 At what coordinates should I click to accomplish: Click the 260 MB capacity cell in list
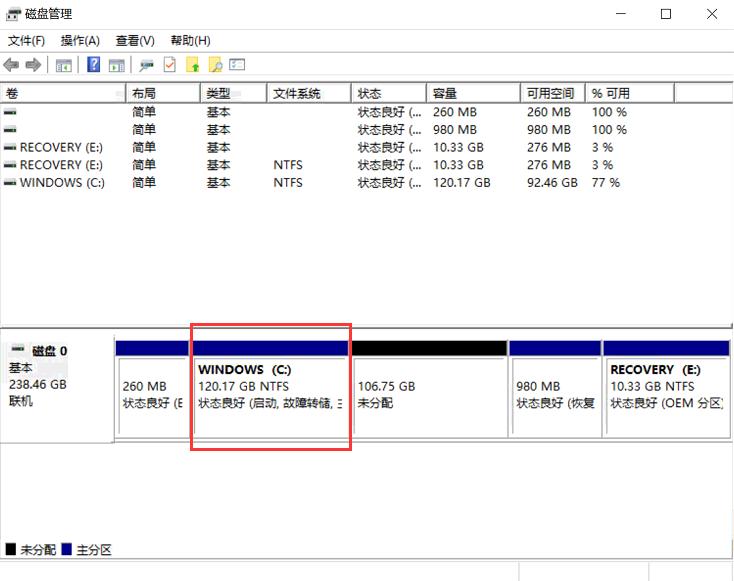(x=455, y=112)
